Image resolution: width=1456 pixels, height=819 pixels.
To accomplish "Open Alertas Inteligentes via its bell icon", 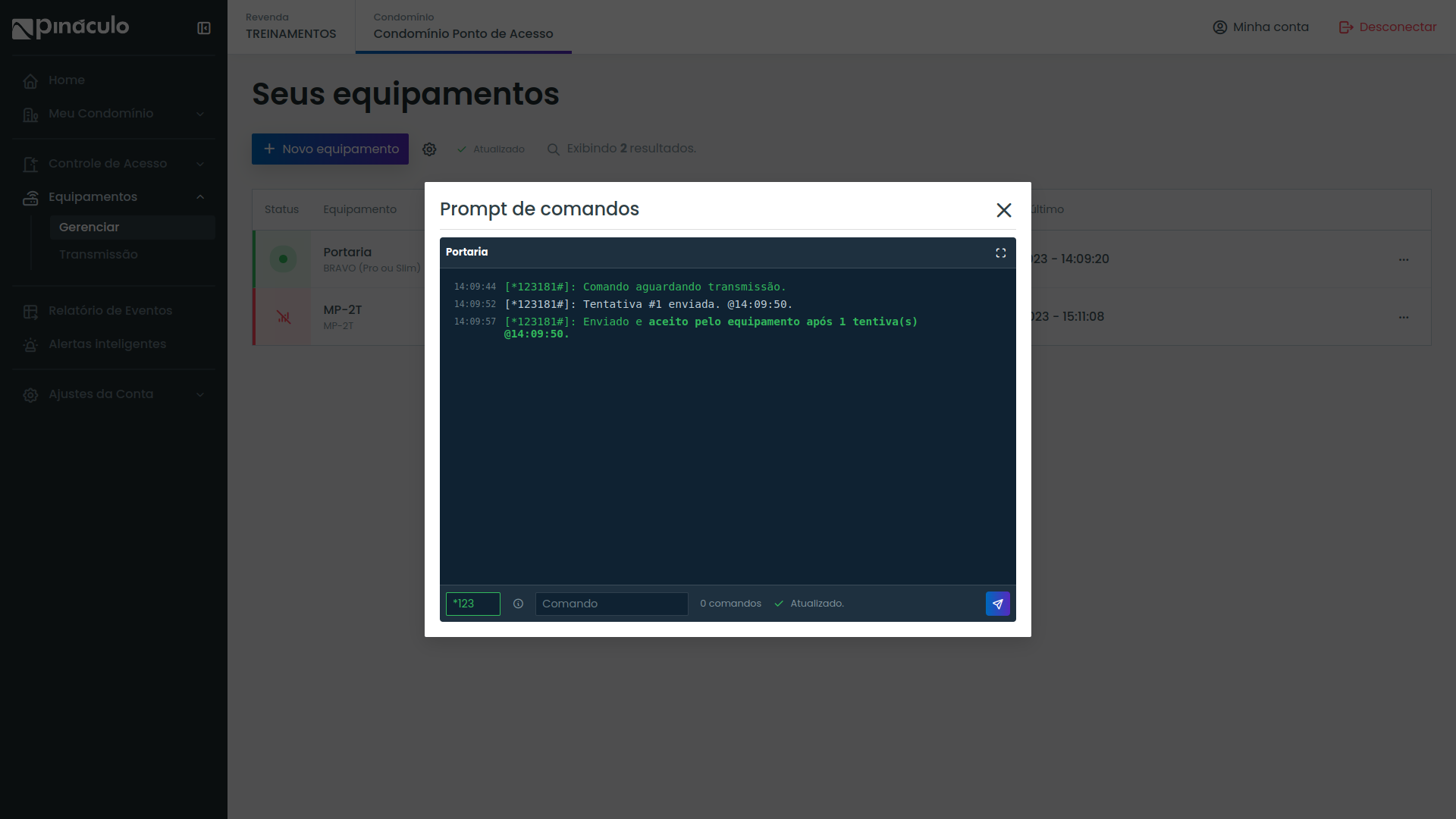I will pyautogui.click(x=30, y=344).
